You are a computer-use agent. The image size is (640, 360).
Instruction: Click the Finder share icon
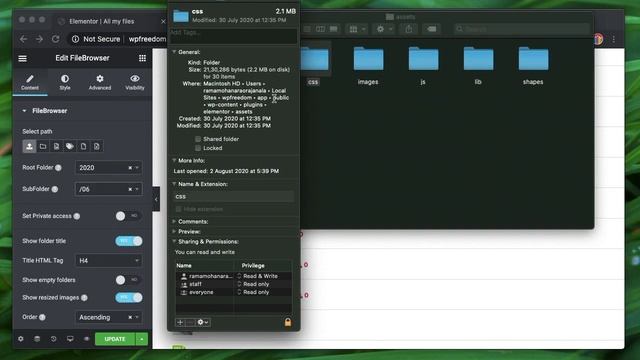tap(409, 29)
